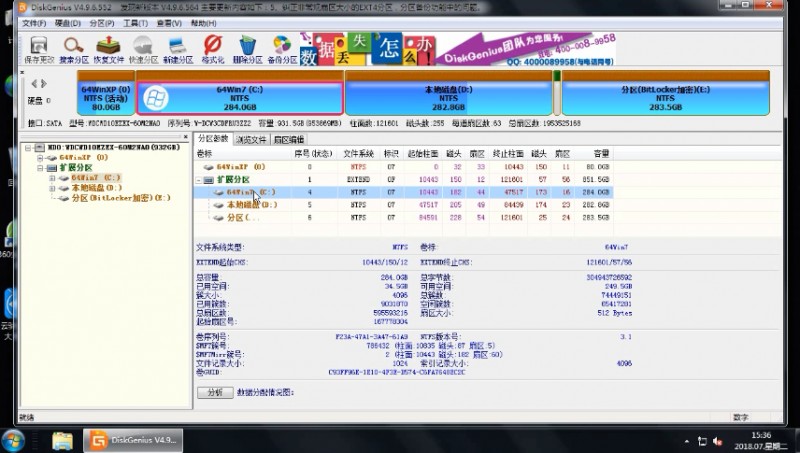Select the BitLocker (E:) 283.5GB partition block

point(665,93)
